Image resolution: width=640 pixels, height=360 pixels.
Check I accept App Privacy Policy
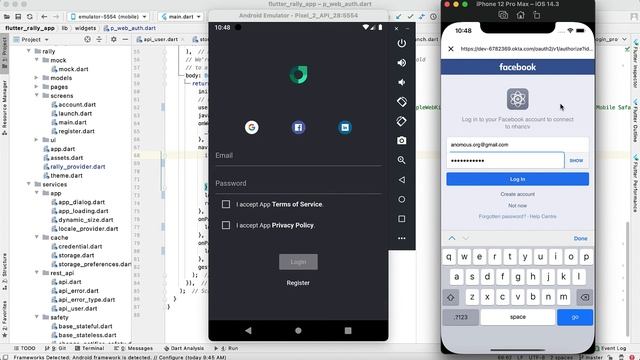click(226, 225)
